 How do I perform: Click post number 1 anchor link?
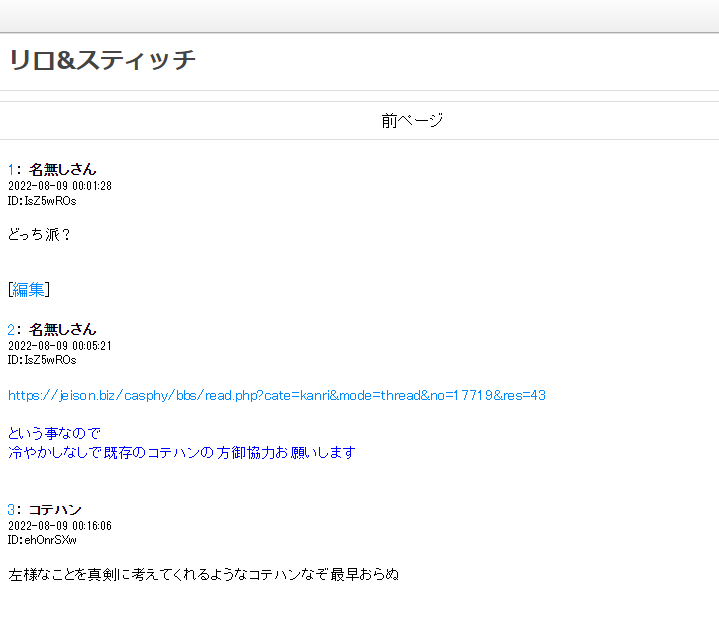click(x=12, y=170)
